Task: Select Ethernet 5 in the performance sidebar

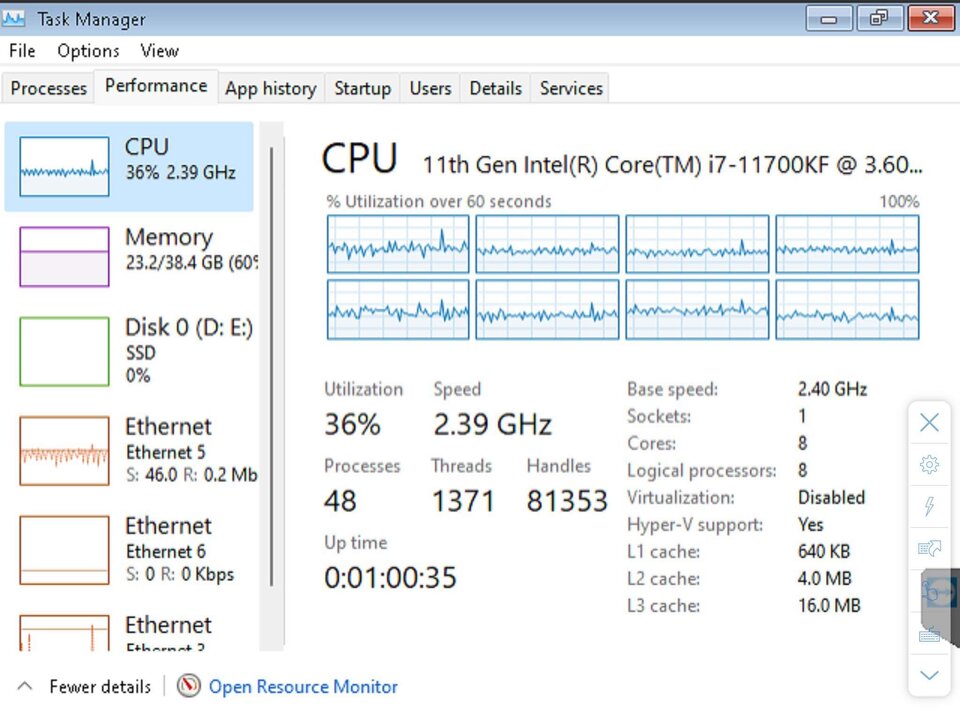Action: (138, 451)
